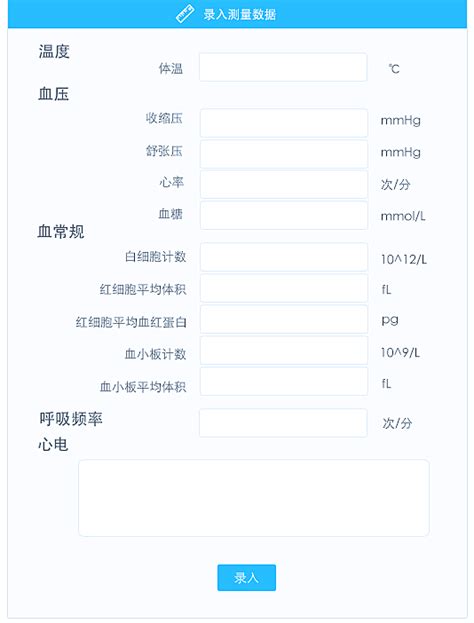Screen dimensions: 474x623
Task: Click the 心率 heart rate input
Action: tap(284, 184)
